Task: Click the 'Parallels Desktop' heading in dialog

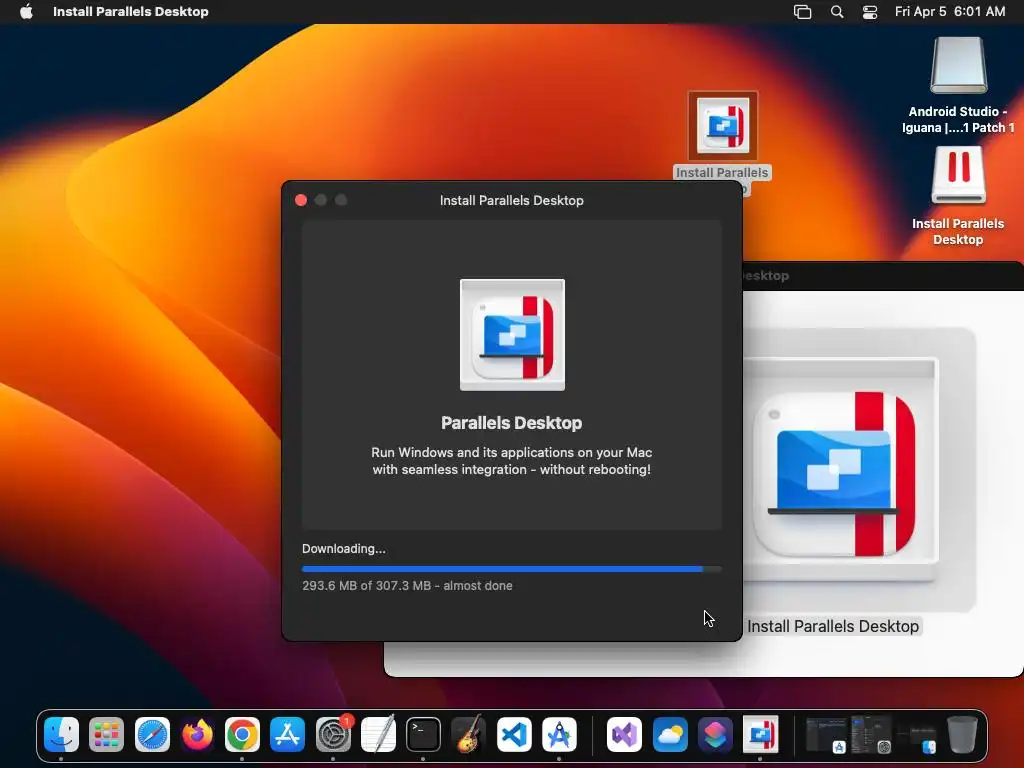Action: (511, 423)
